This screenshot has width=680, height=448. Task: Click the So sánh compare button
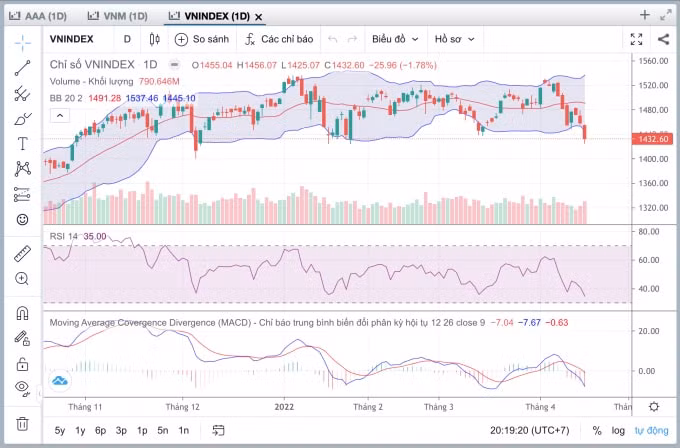(x=202, y=39)
